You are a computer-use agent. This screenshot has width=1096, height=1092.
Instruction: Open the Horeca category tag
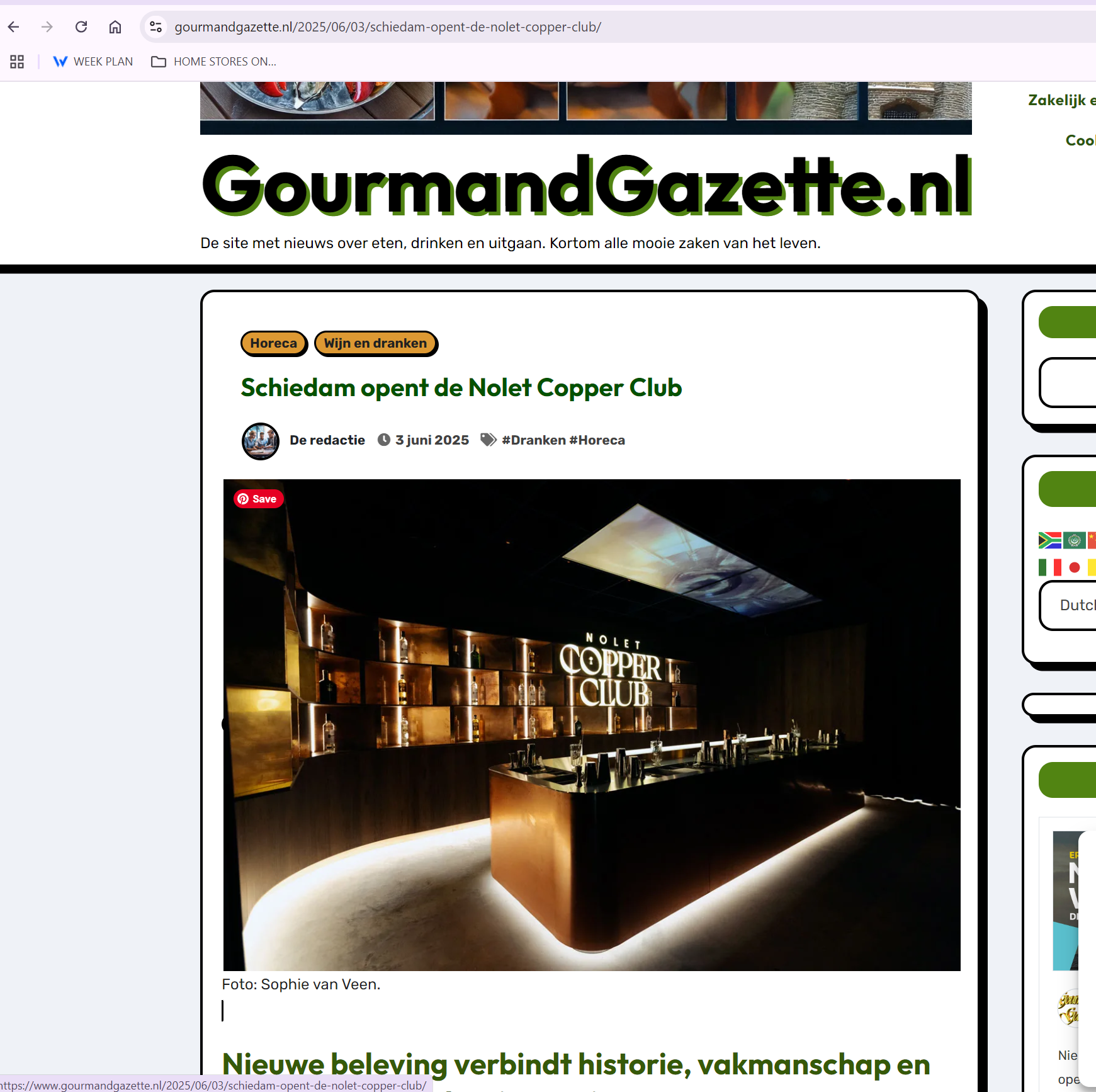click(274, 343)
